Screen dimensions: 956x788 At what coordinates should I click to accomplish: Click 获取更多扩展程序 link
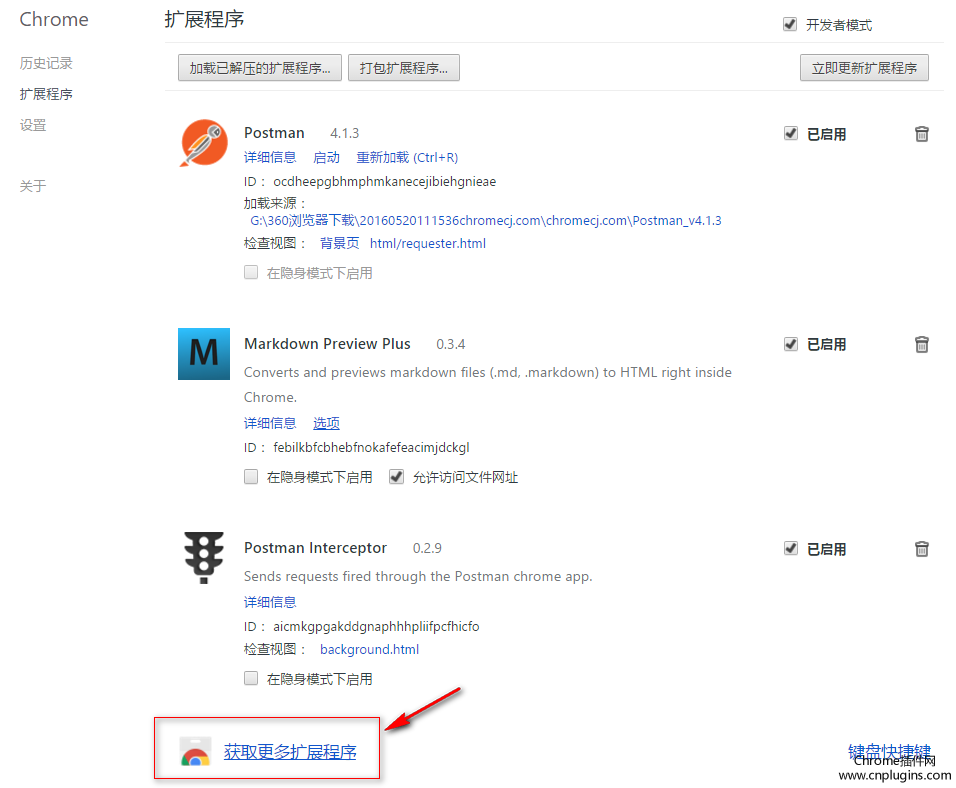(x=290, y=752)
